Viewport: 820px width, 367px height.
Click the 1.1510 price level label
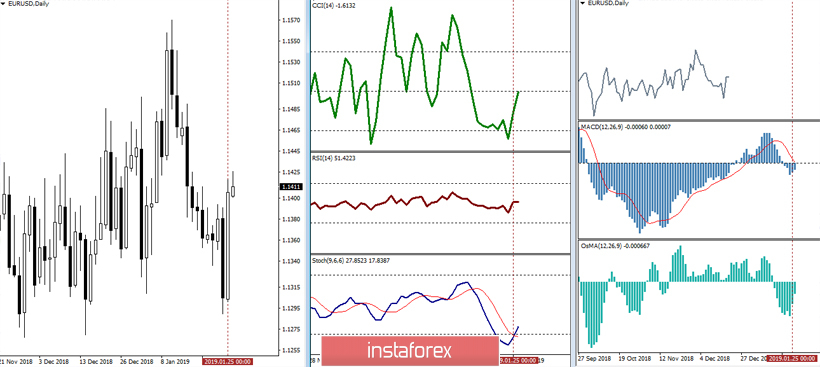point(290,83)
